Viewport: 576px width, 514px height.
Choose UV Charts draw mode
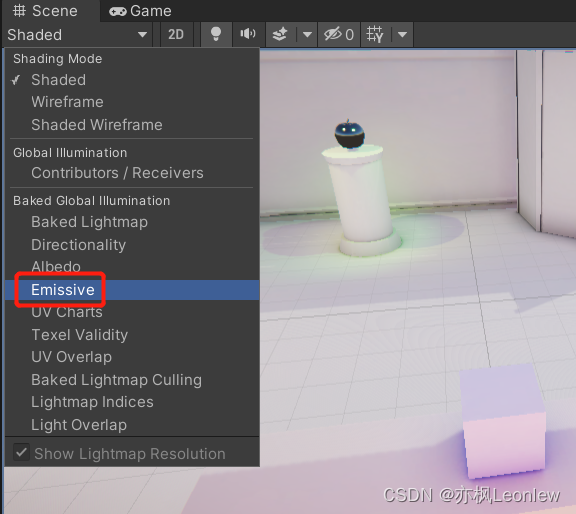[x=132, y=312]
